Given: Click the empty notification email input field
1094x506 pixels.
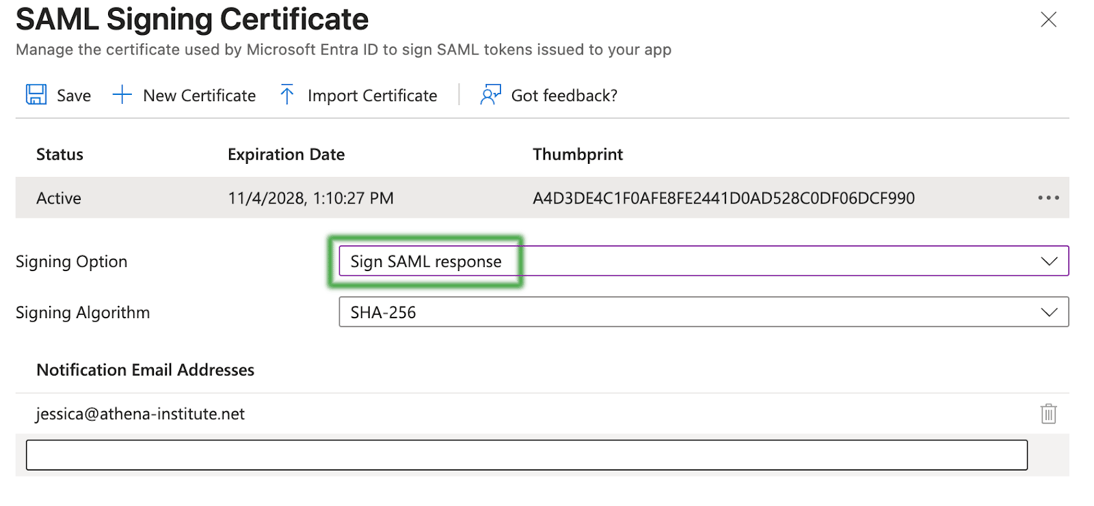Looking at the screenshot, I should (526, 455).
